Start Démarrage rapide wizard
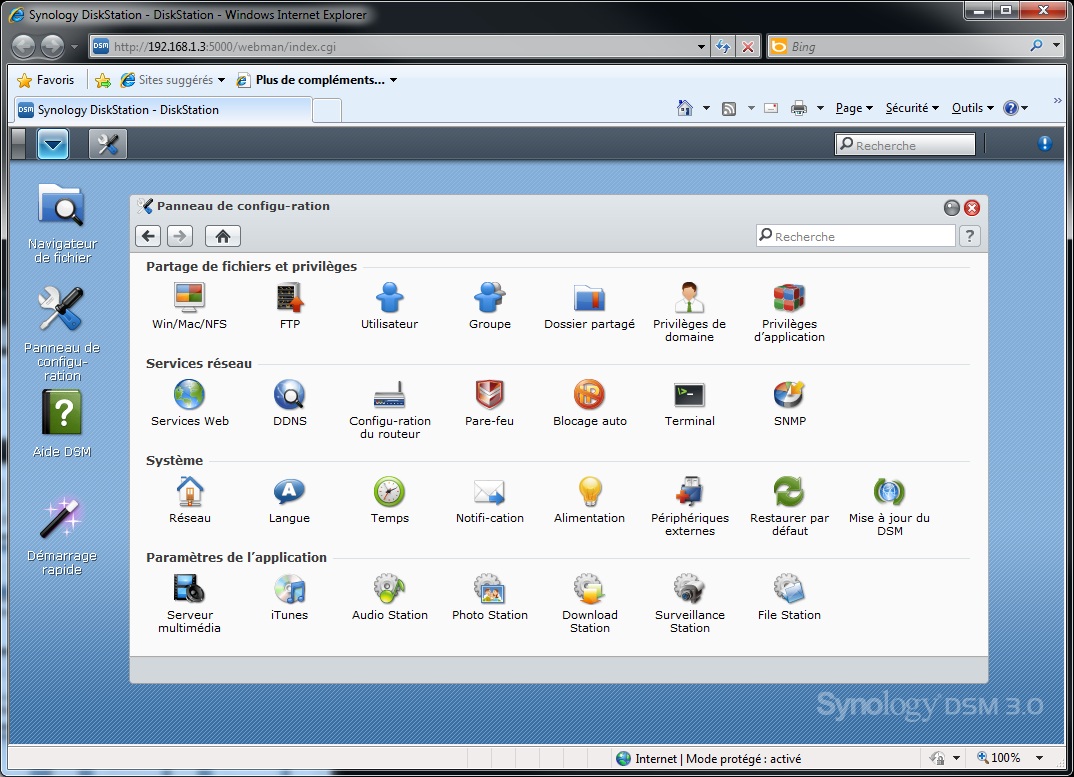 [x=62, y=536]
